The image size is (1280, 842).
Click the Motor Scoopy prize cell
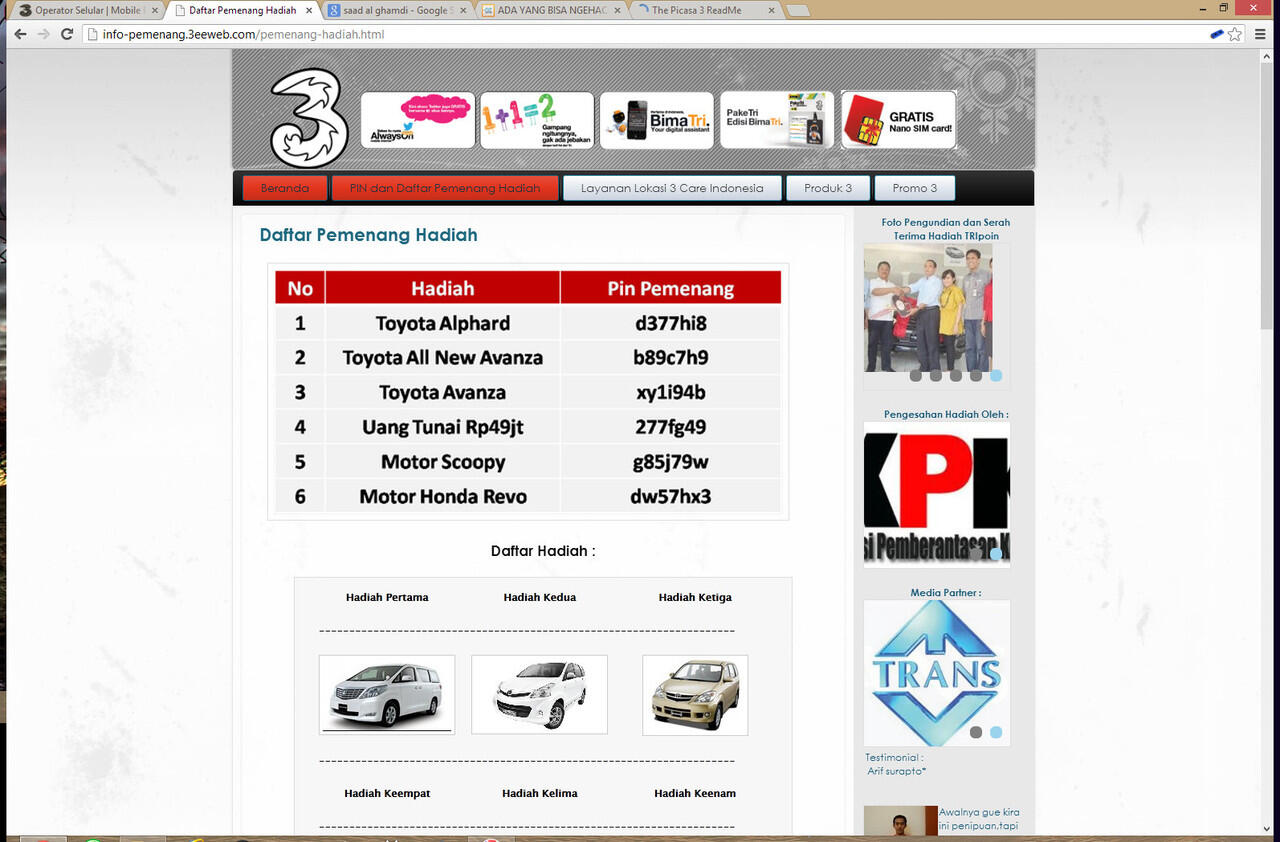[x=443, y=462]
